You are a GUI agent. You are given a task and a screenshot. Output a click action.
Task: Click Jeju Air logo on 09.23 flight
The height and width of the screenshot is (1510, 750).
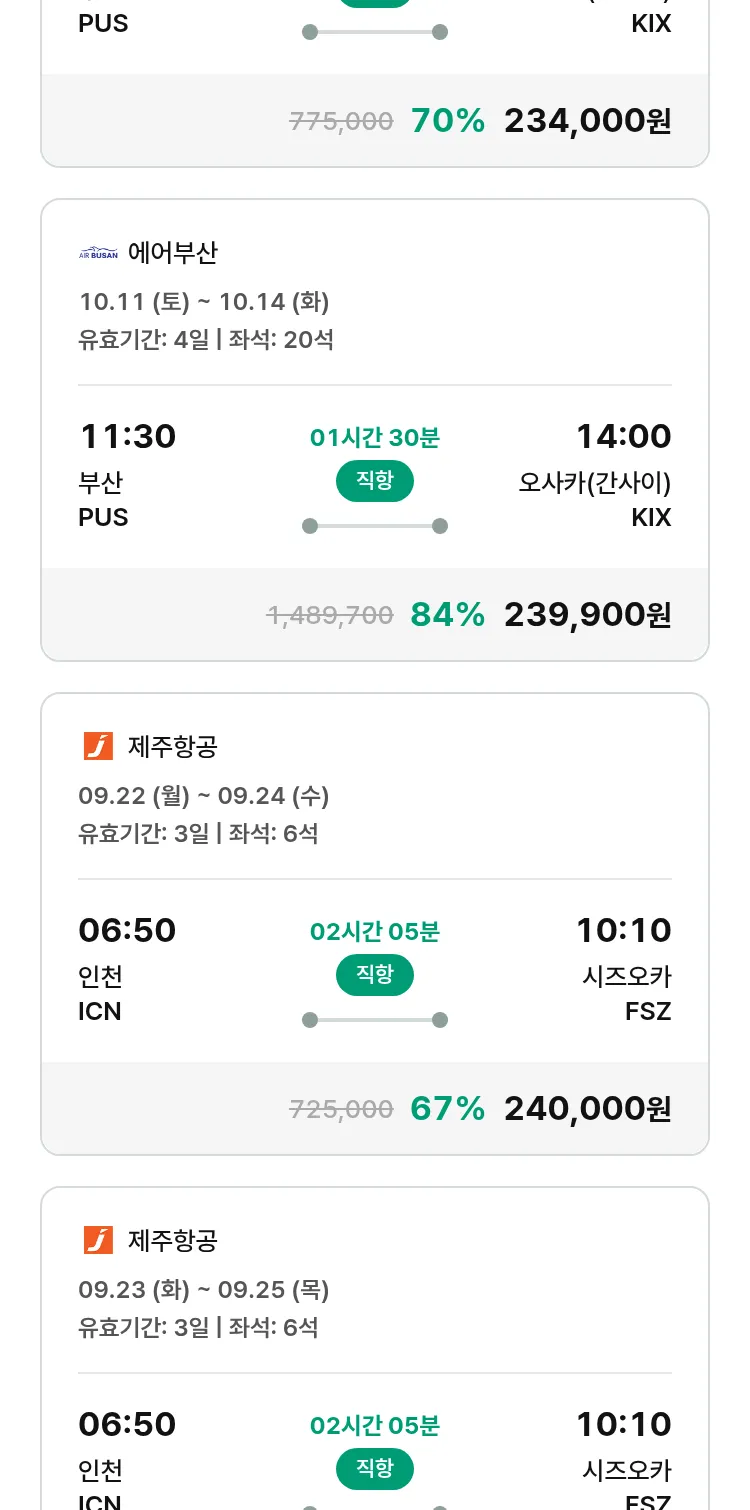pyautogui.click(x=98, y=1240)
